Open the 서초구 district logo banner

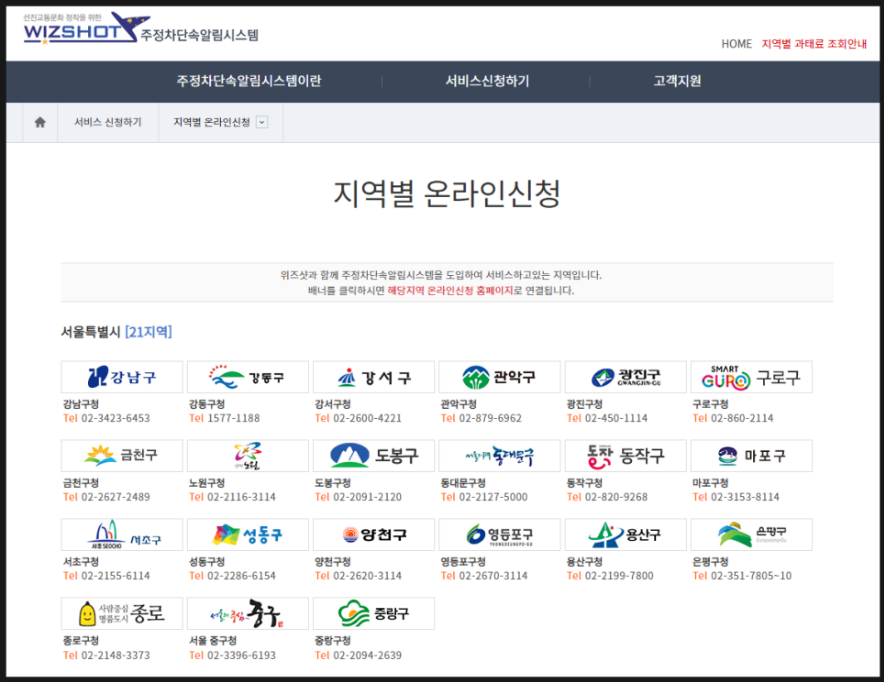122,534
